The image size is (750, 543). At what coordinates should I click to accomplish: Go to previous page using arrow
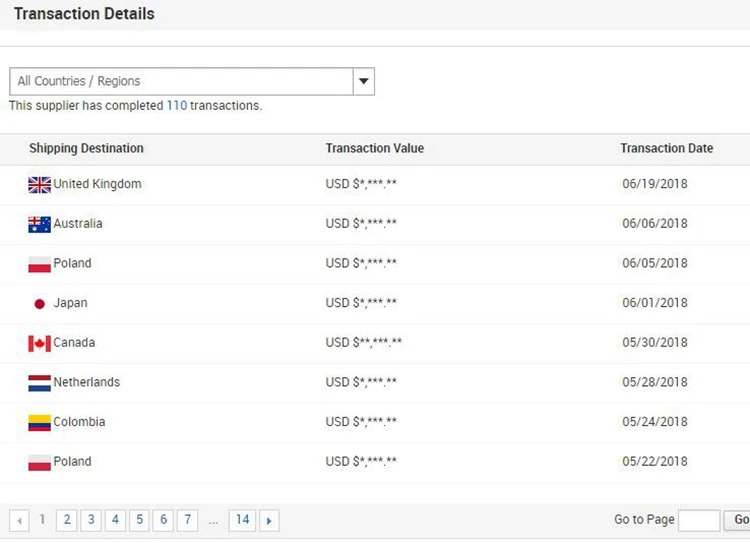click(19, 520)
